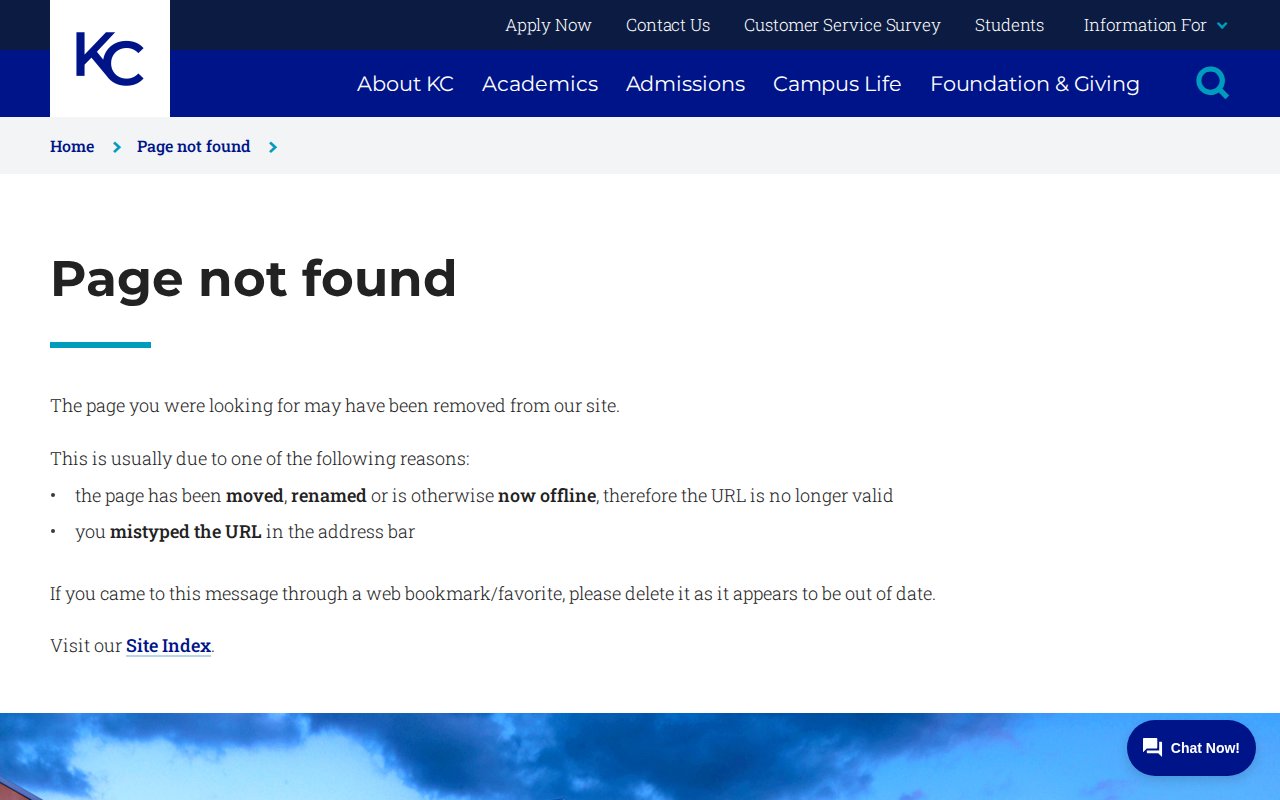The width and height of the screenshot is (1280, 800).
Task: Click the Page not found breadcrumb
Action: tap(194, 147)
